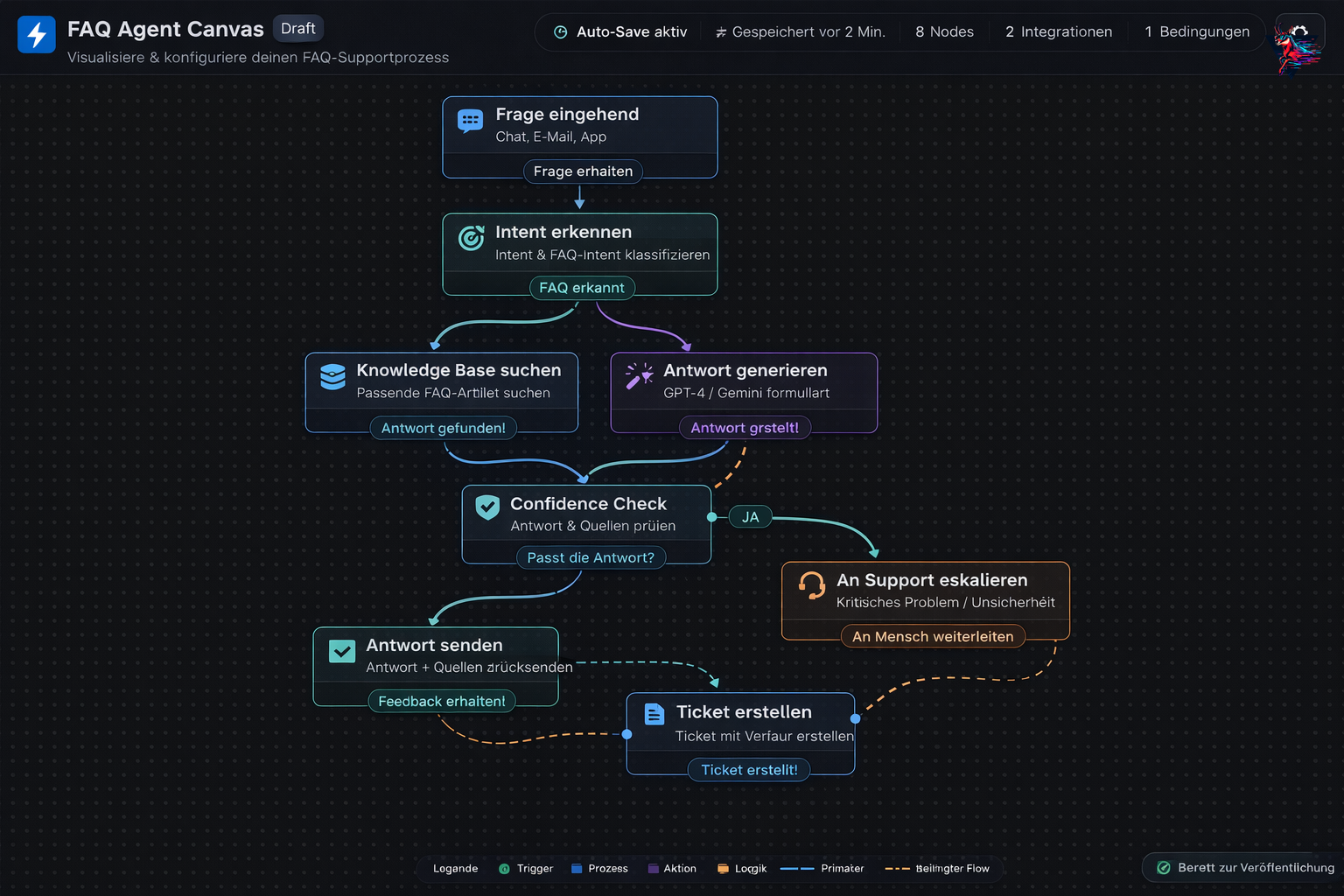The height and width of the screenshot is (896, 1344).
Task: Click the Passt die Antwort? output pill
Action: point(591,558)
